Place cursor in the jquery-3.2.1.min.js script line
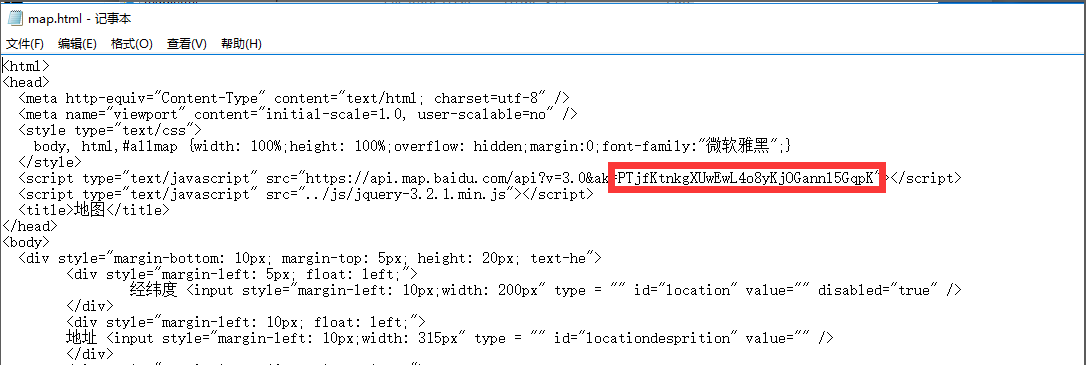The height and width of the screenshot is (365, 1086). coord(306,194)
